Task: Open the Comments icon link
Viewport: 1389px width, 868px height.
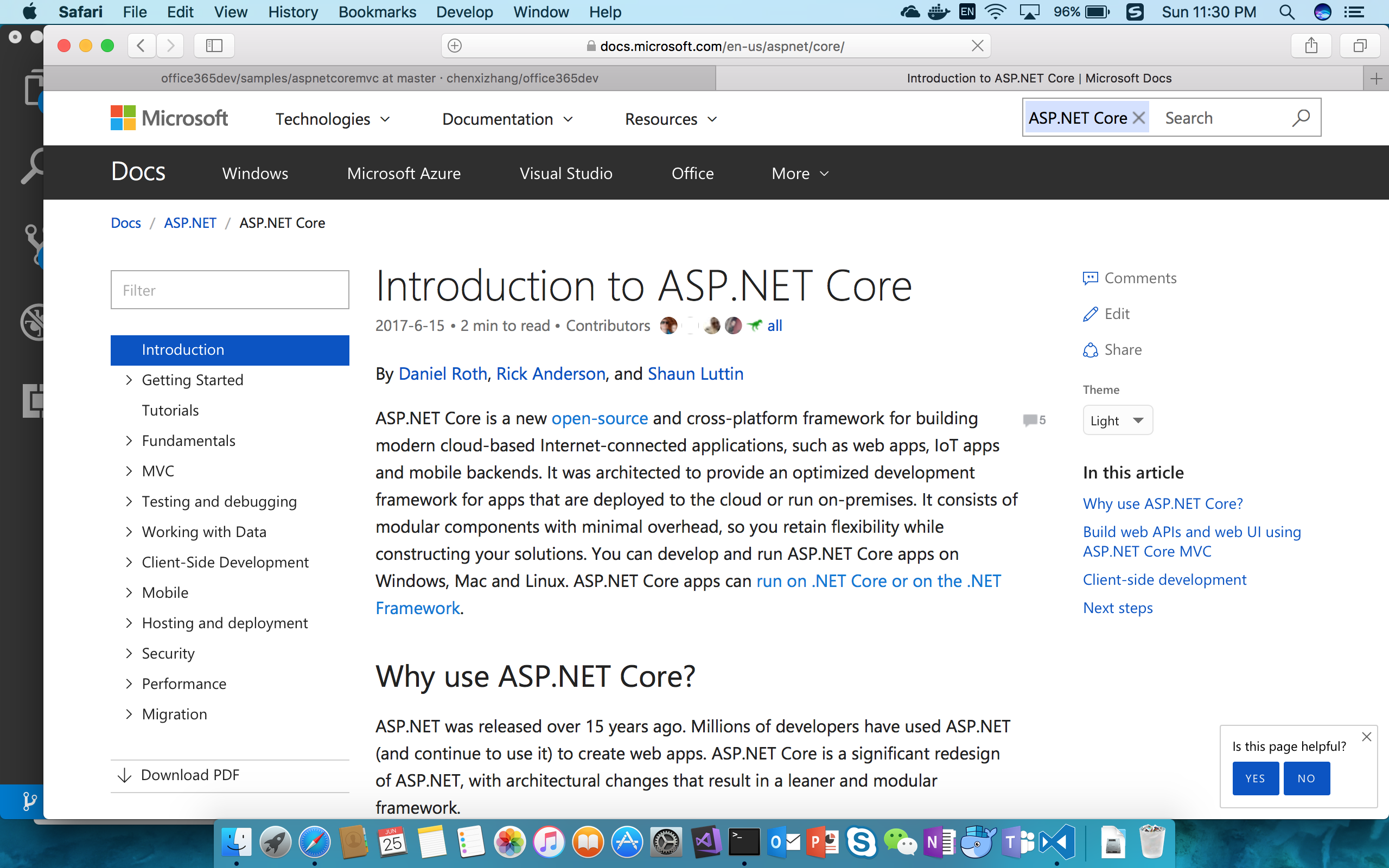Action: point(1090,278)
